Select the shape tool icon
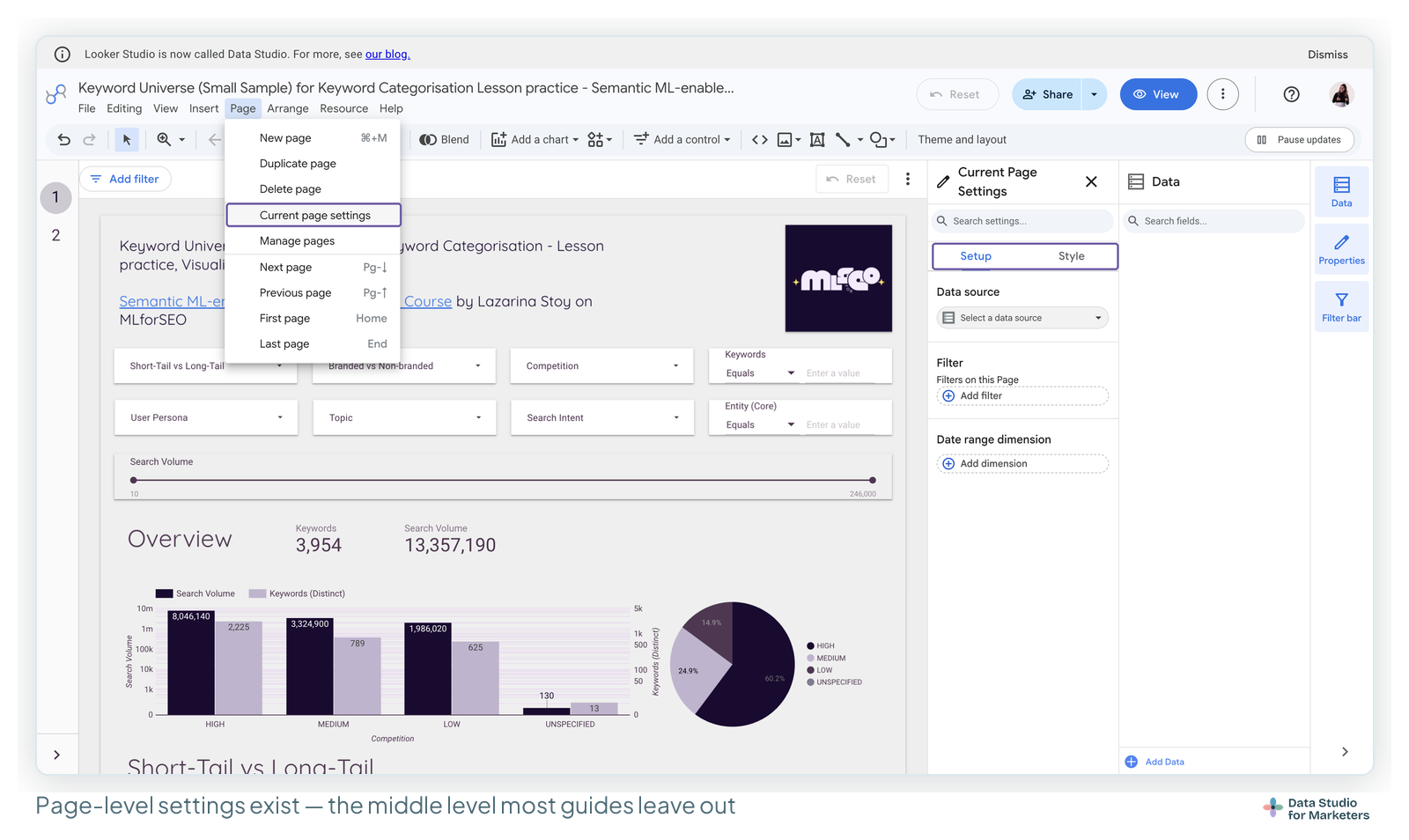The width and height of the screenshot is (1409, 840). click(878, 139)
